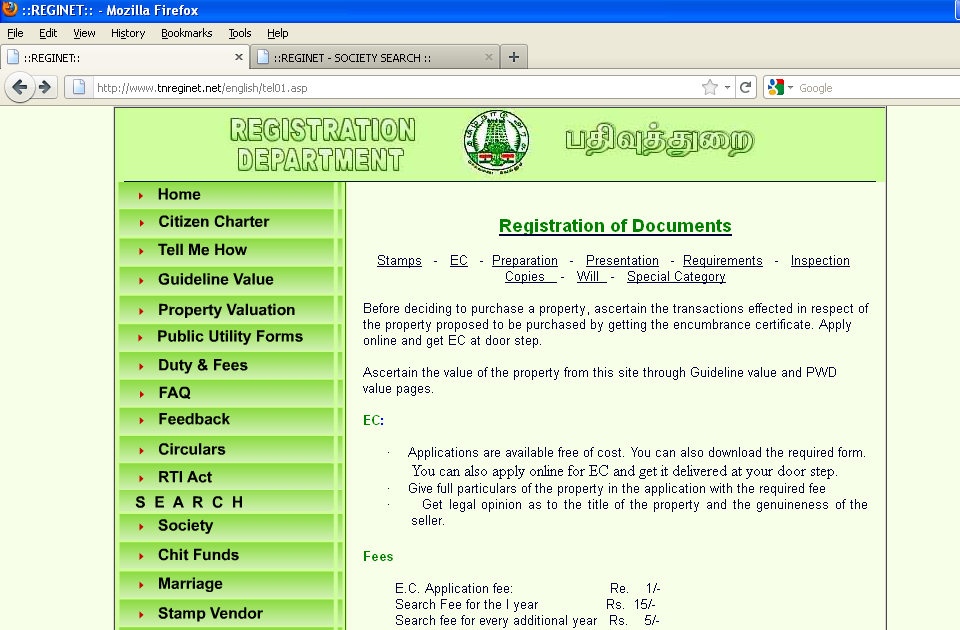
Task: Open a new tab with the plus icon
Action: coord(513,57)
